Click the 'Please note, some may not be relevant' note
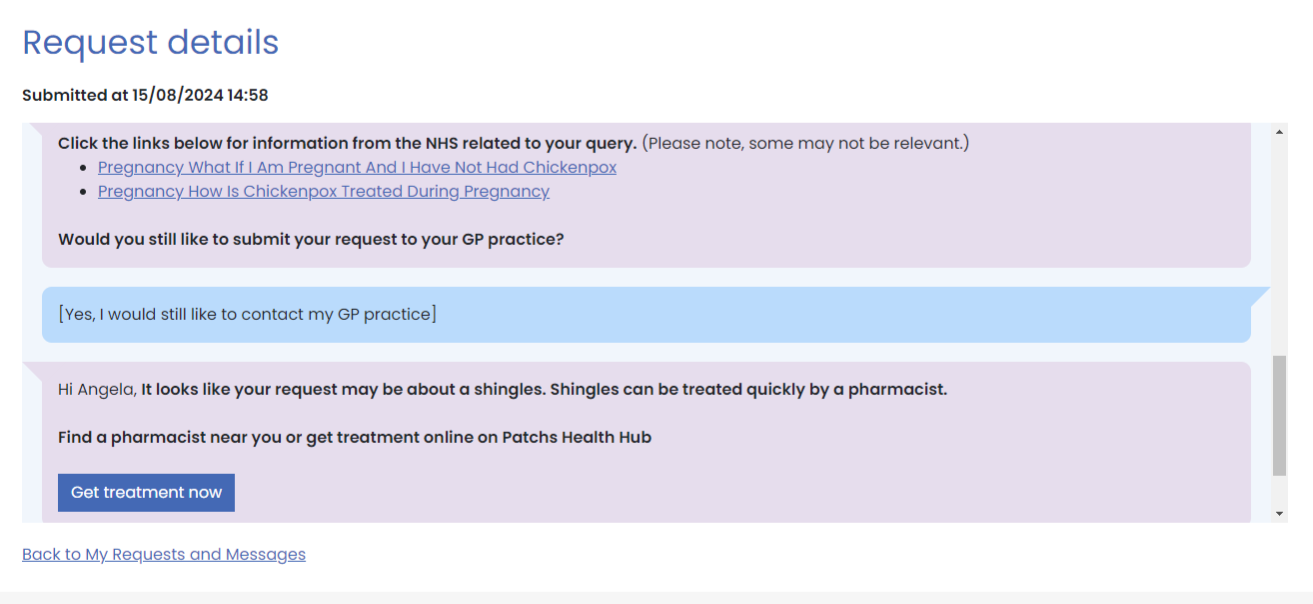This screenshot has width=1313, height=604. 805,143
